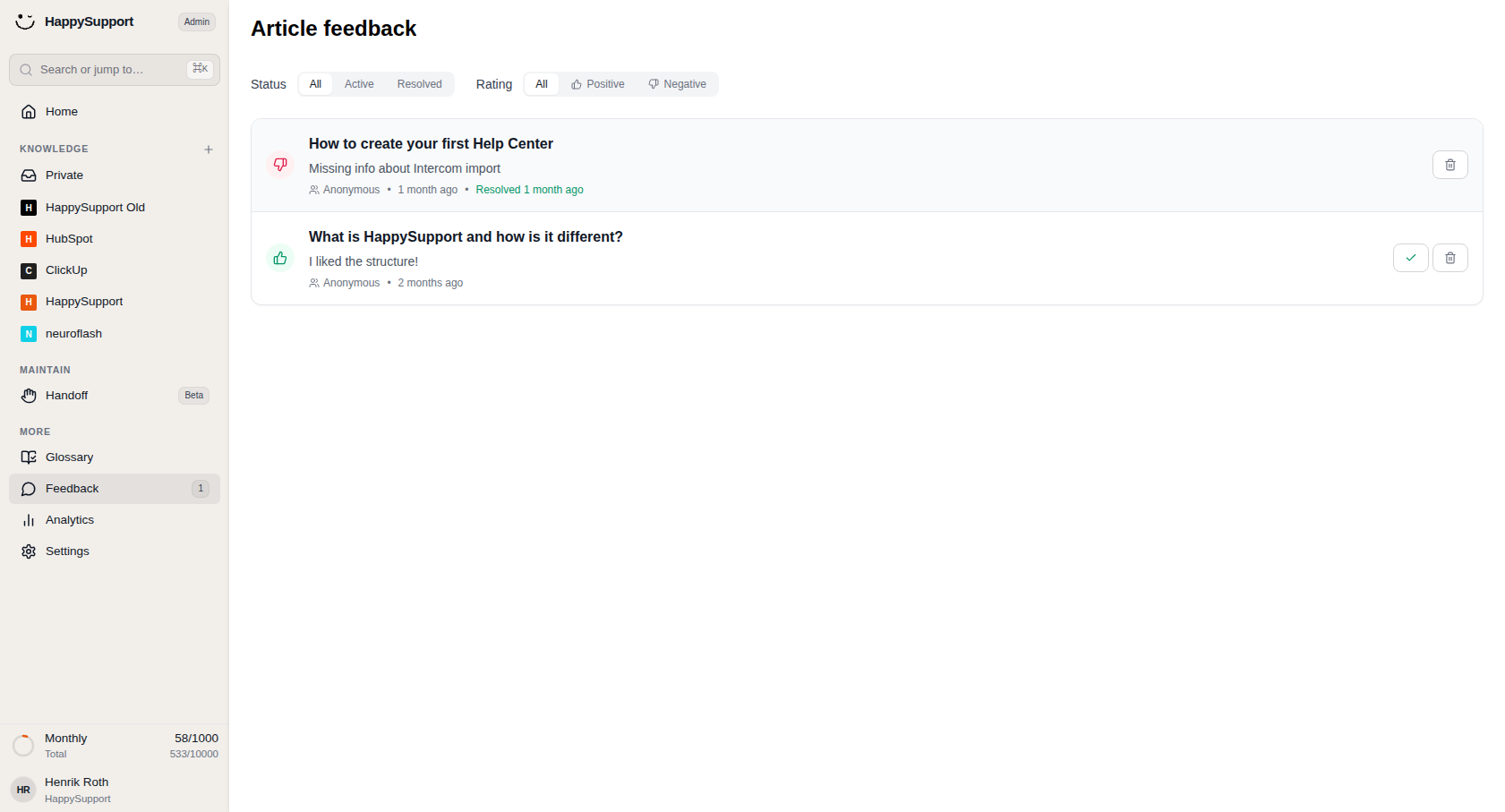Click the Admin badge
The height and width of the screenshot is (812, 1505).
(x=197, y=21)
